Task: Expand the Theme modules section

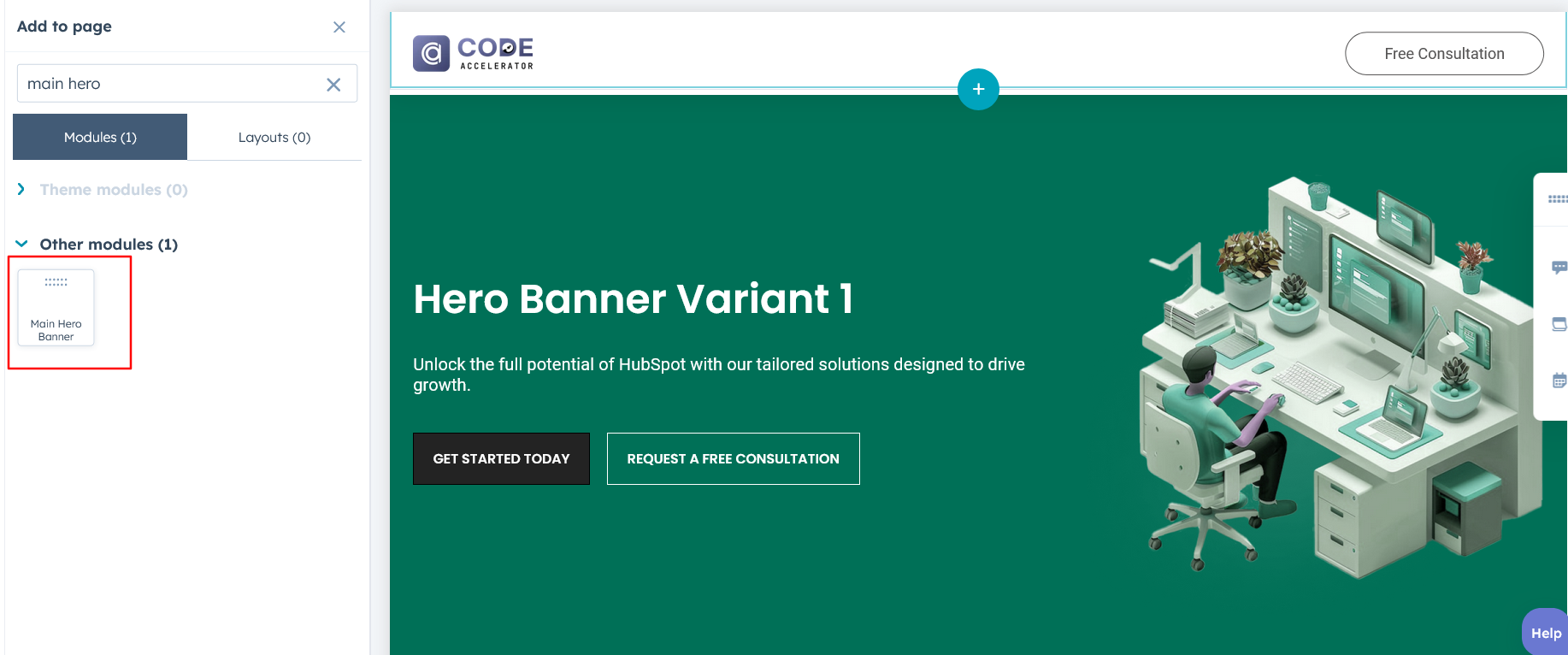Action: [21, 189]
